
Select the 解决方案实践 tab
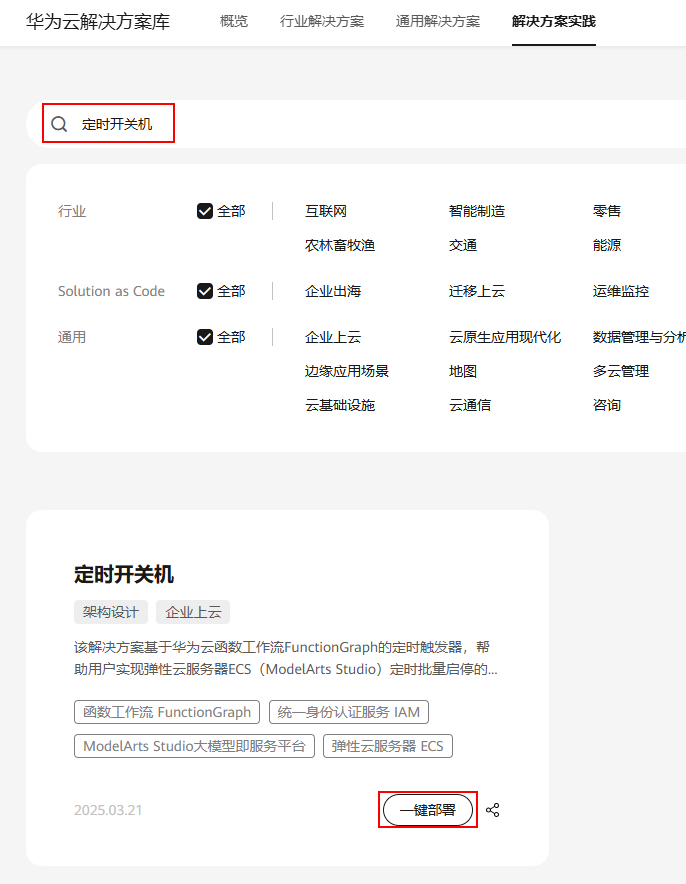coord(553,21)
